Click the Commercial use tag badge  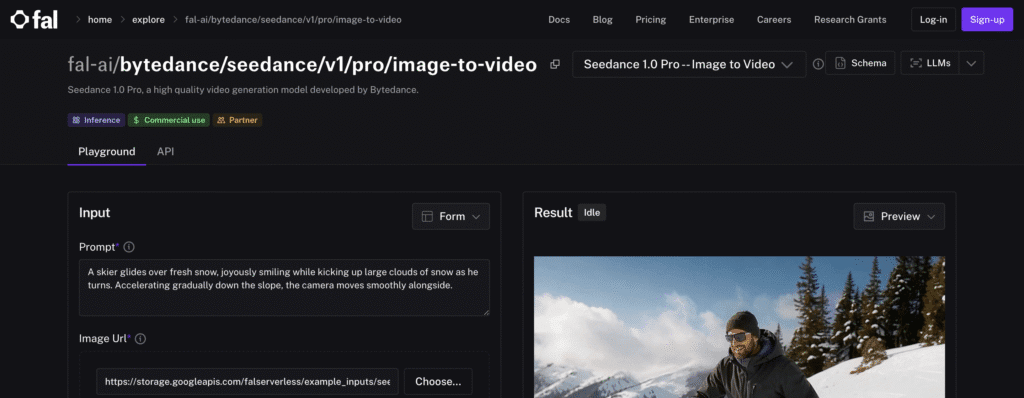pos(168,120)
